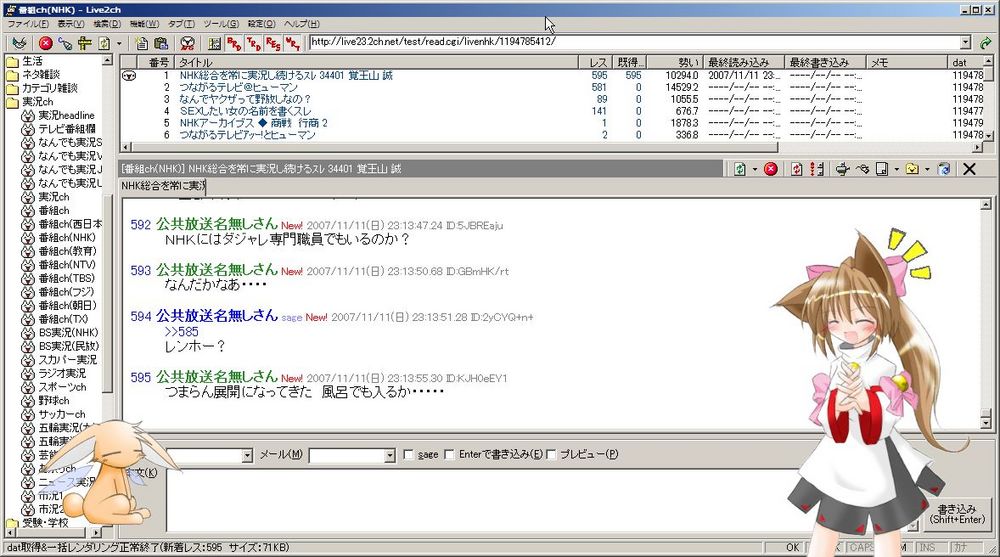Click post number 592 link
This screenshot has width=1000, height=557.
pos(140,225)
